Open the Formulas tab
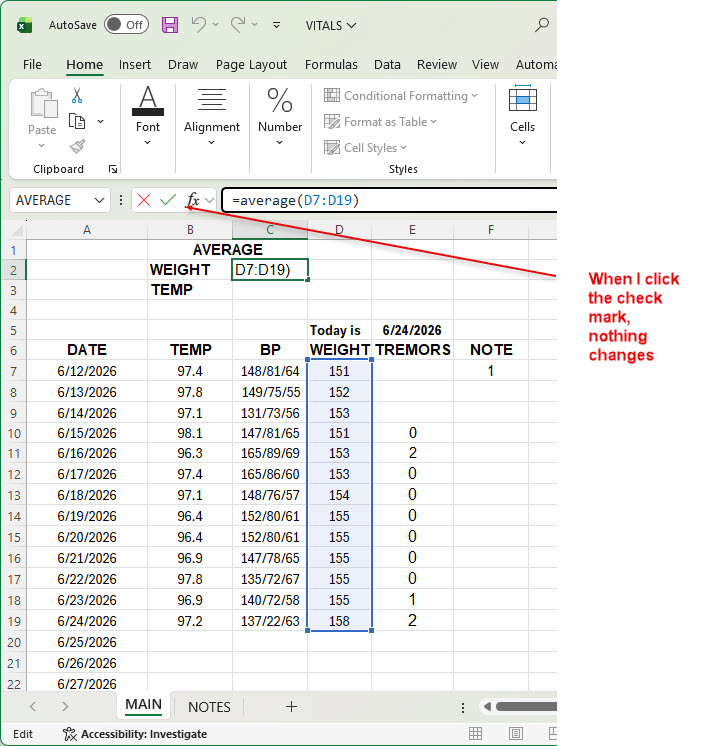710x746 pixels. point(331,65)
